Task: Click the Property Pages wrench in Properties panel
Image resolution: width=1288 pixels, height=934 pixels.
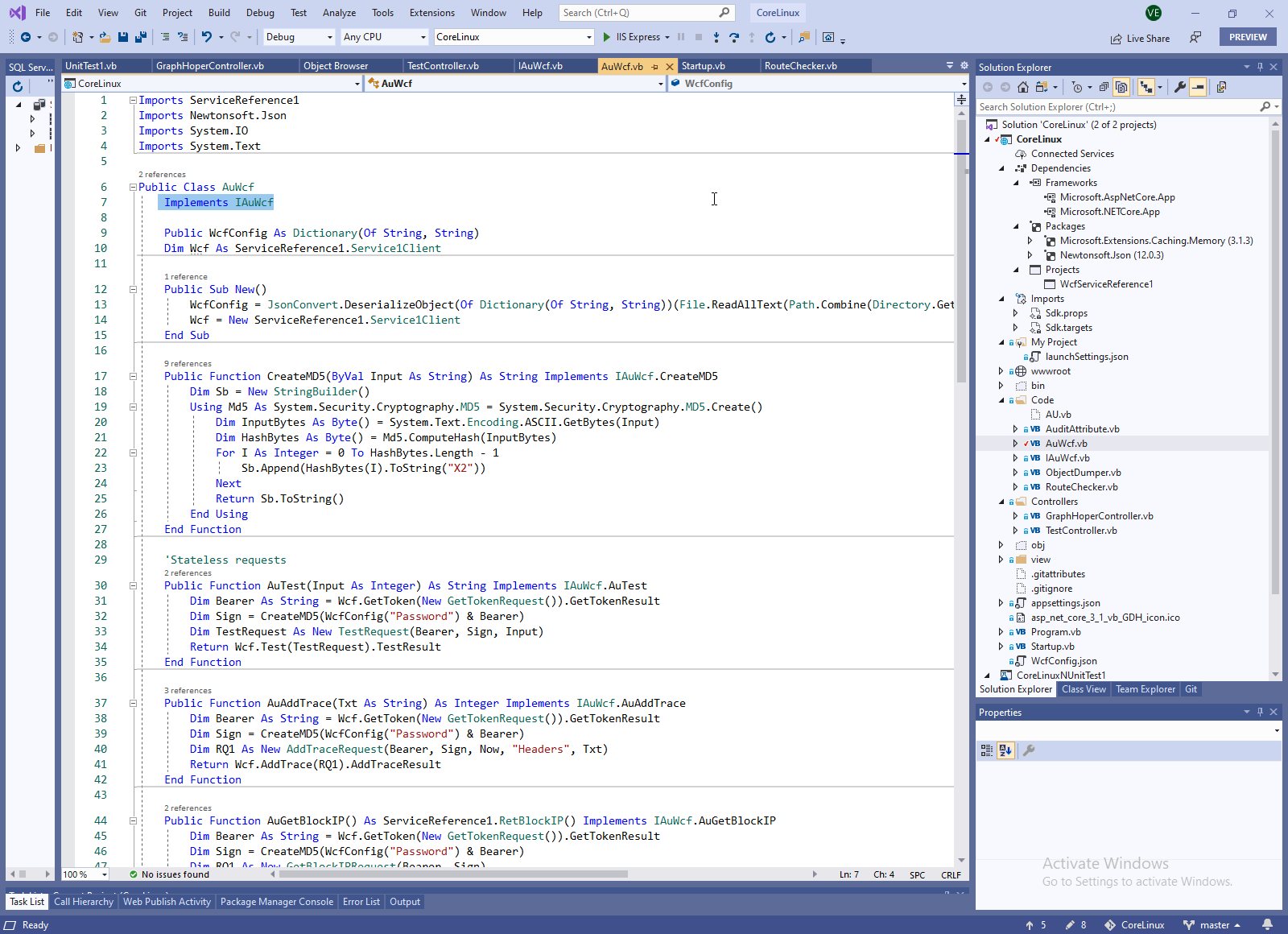Action: point(1029,750)
